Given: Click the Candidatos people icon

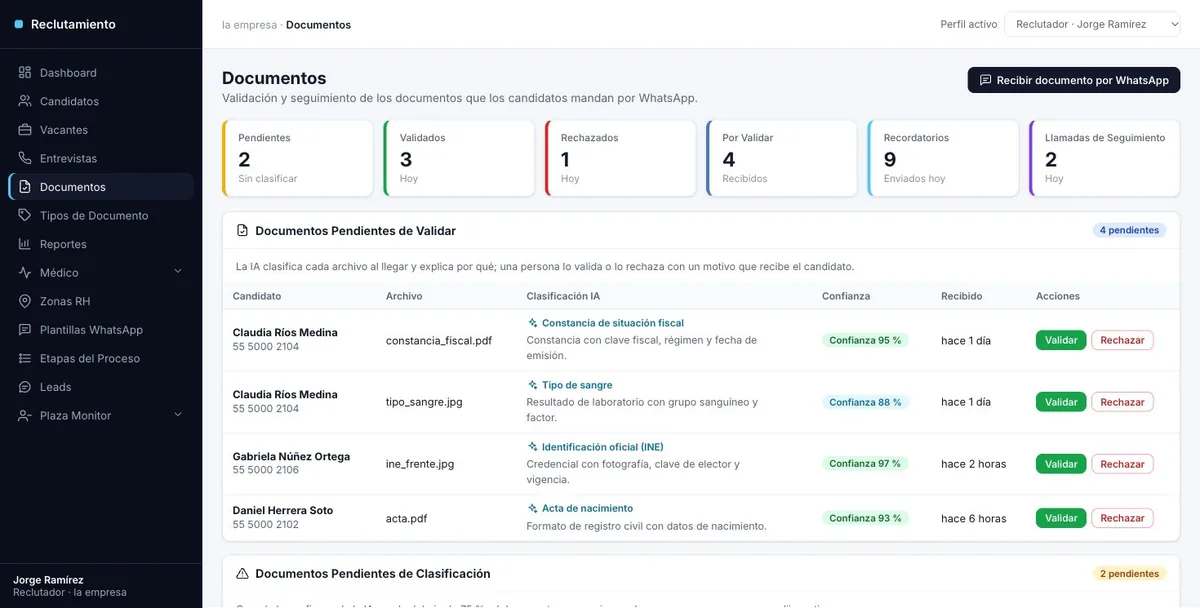Looking at the screenshot, I should (x=25, y=101).
